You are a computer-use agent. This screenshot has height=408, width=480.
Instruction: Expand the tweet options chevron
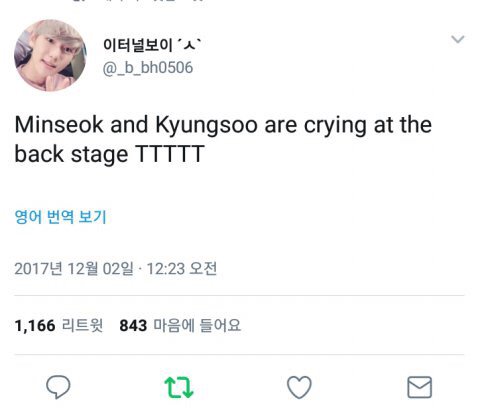[x=458, y=39]
